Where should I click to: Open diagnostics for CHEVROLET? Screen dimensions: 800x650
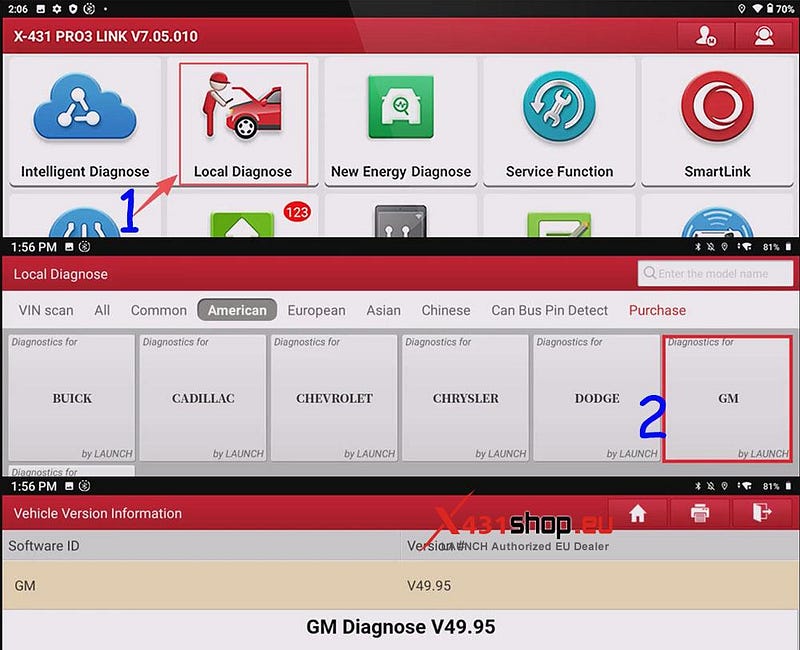(x=334, y=398)
